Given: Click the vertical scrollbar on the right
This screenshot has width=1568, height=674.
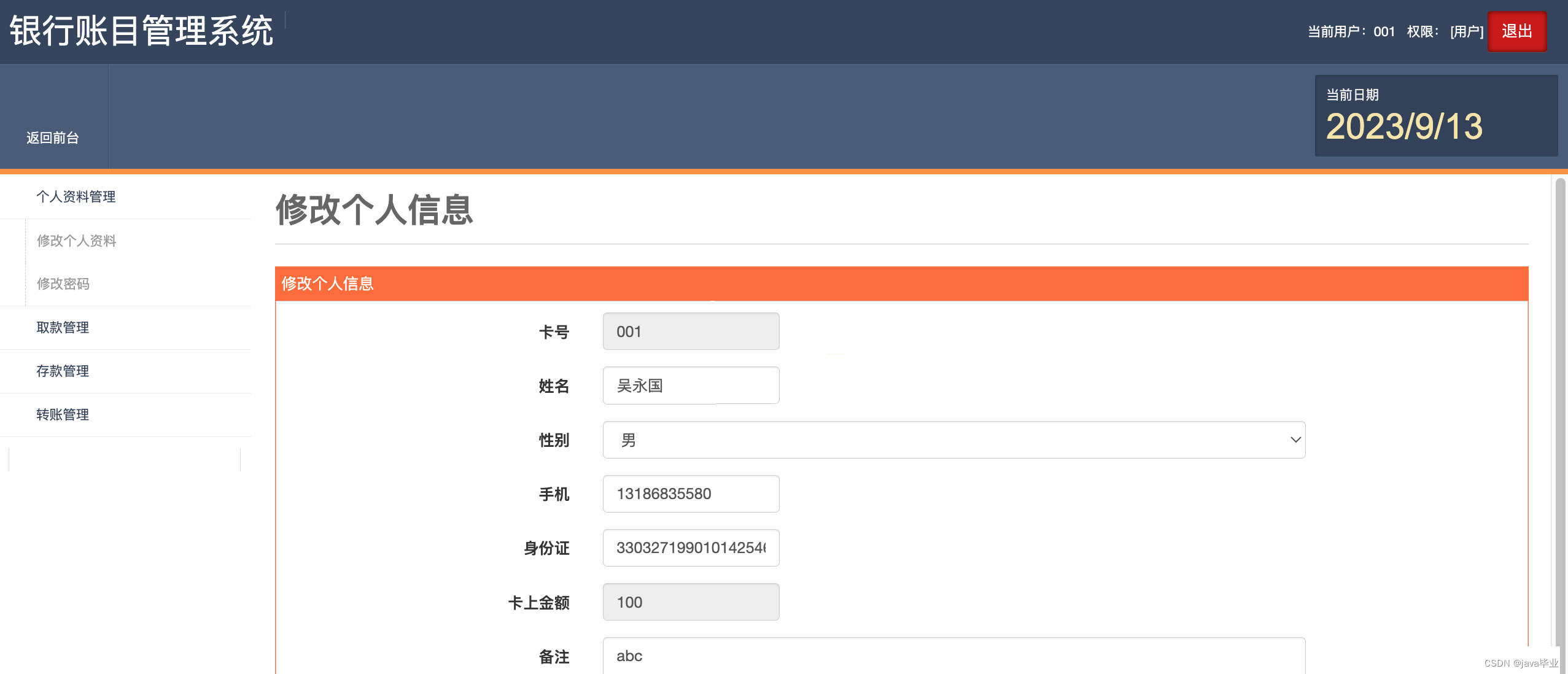Looking at the screenshot, I should [x=1560, y=411].
